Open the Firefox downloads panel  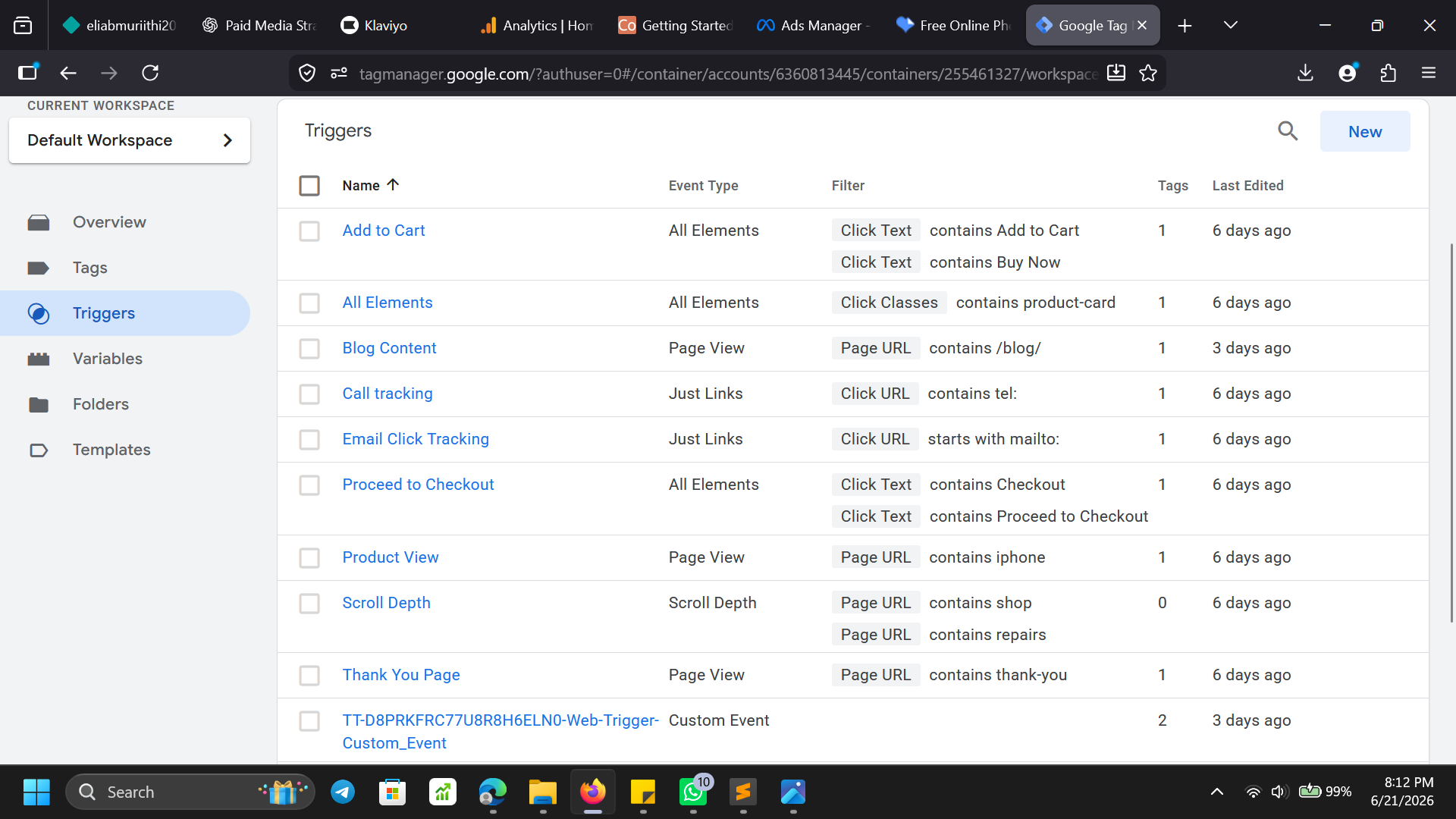[x=1305, y=73]
